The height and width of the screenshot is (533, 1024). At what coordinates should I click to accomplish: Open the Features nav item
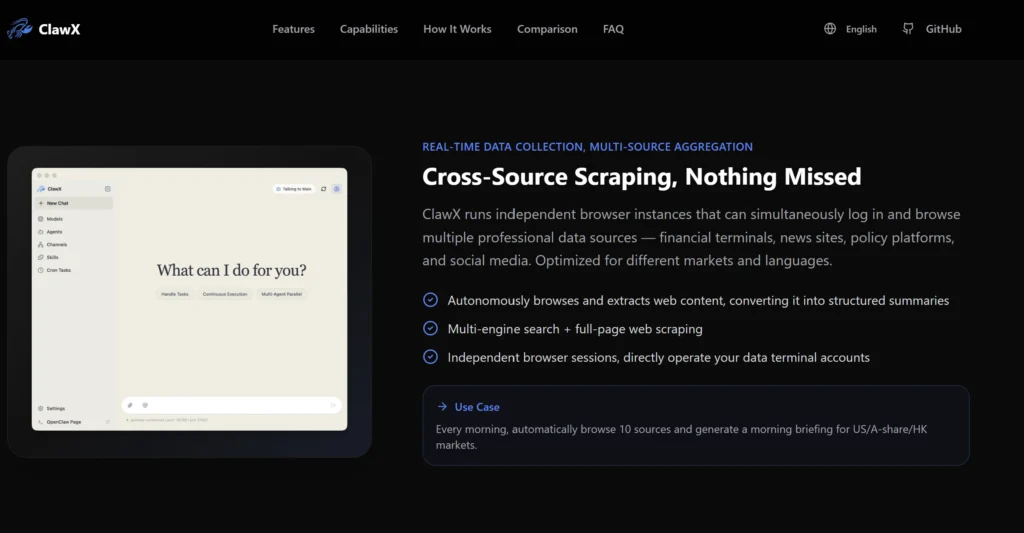pyautogui.click(x=293, y=29)
